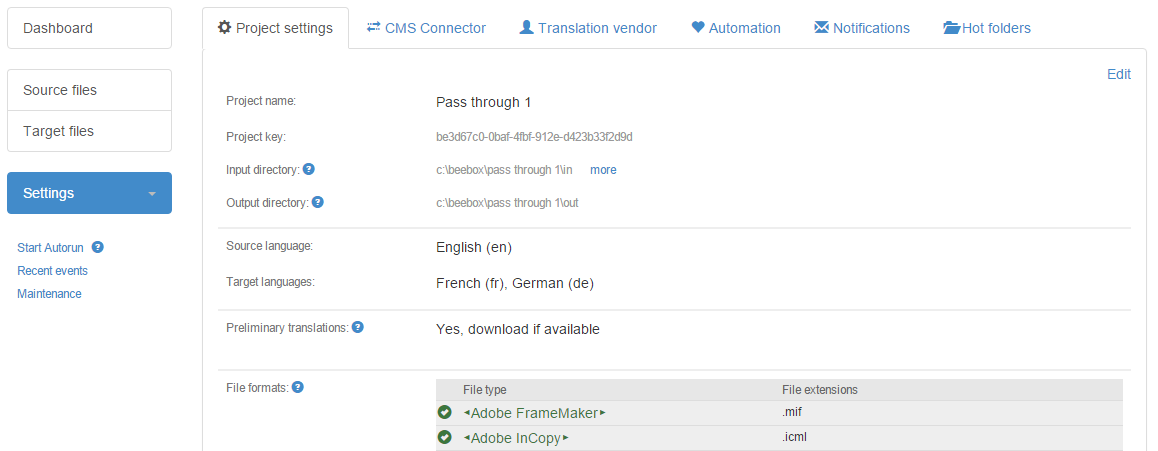Image resolution: width=1158 pixels, height=451 pixels.
Task: Expand the Settings dropdown menu
Action: [x=152, y=193]
